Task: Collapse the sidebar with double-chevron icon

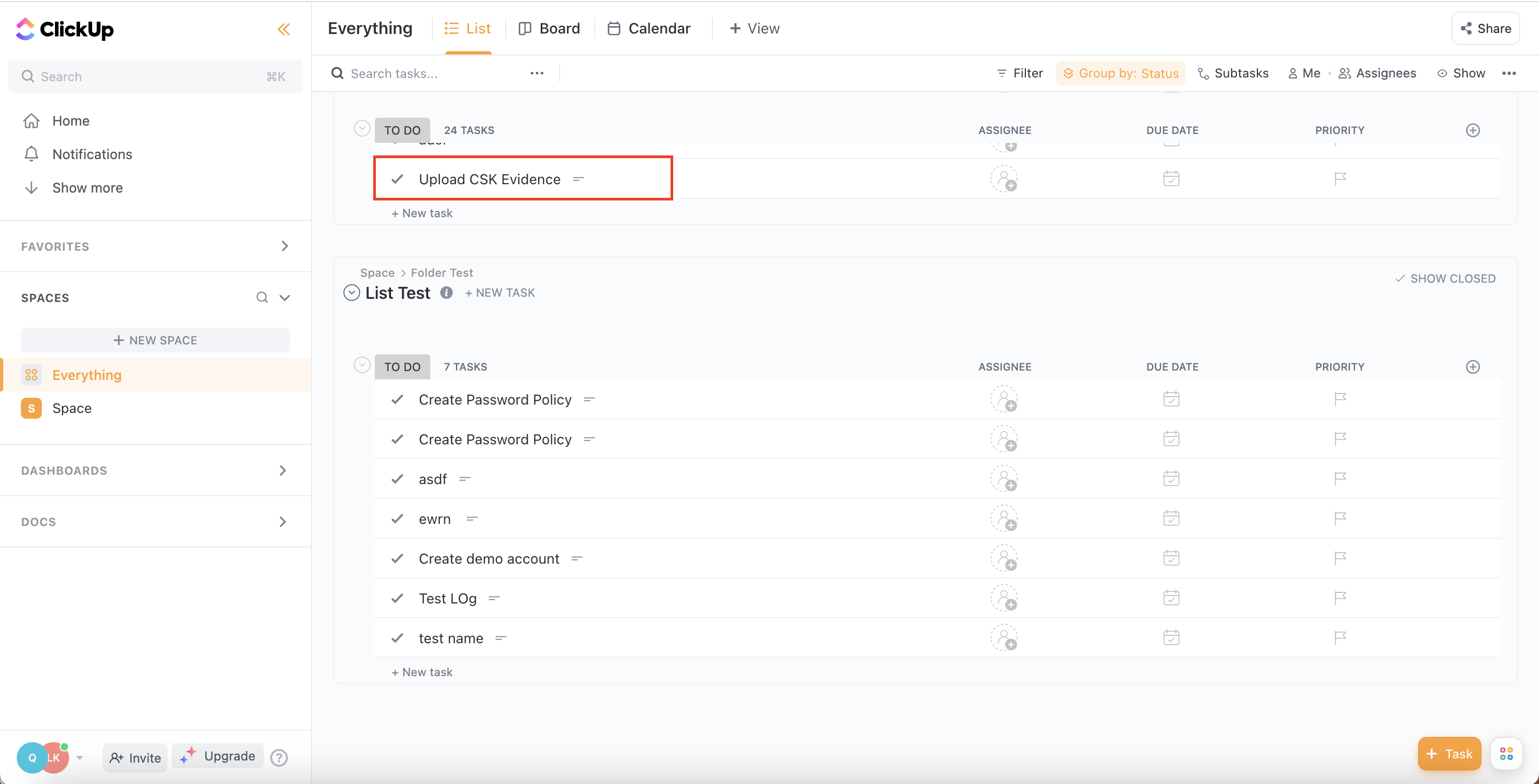Action: 284,29
